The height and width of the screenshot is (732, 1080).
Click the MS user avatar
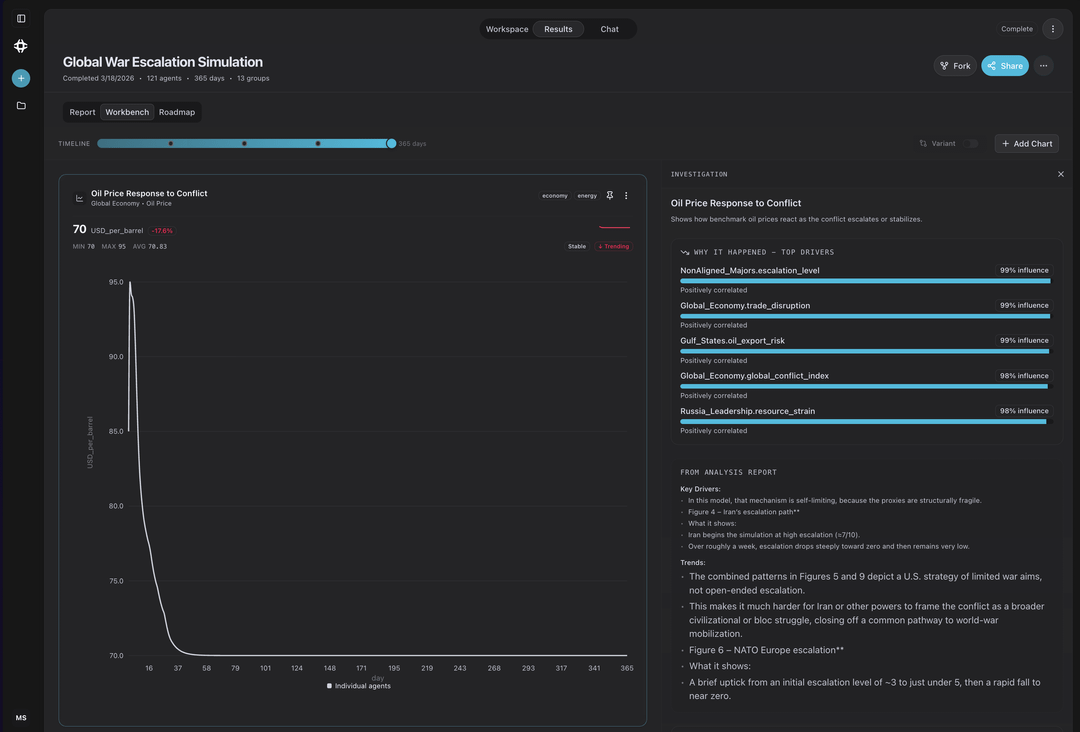21,718
